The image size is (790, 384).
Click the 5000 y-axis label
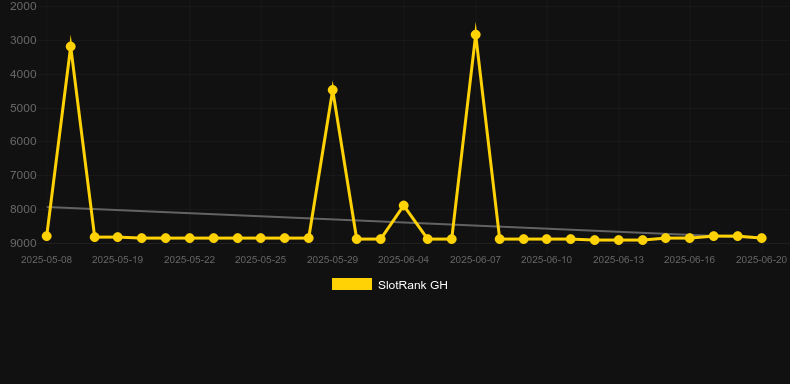23,108
